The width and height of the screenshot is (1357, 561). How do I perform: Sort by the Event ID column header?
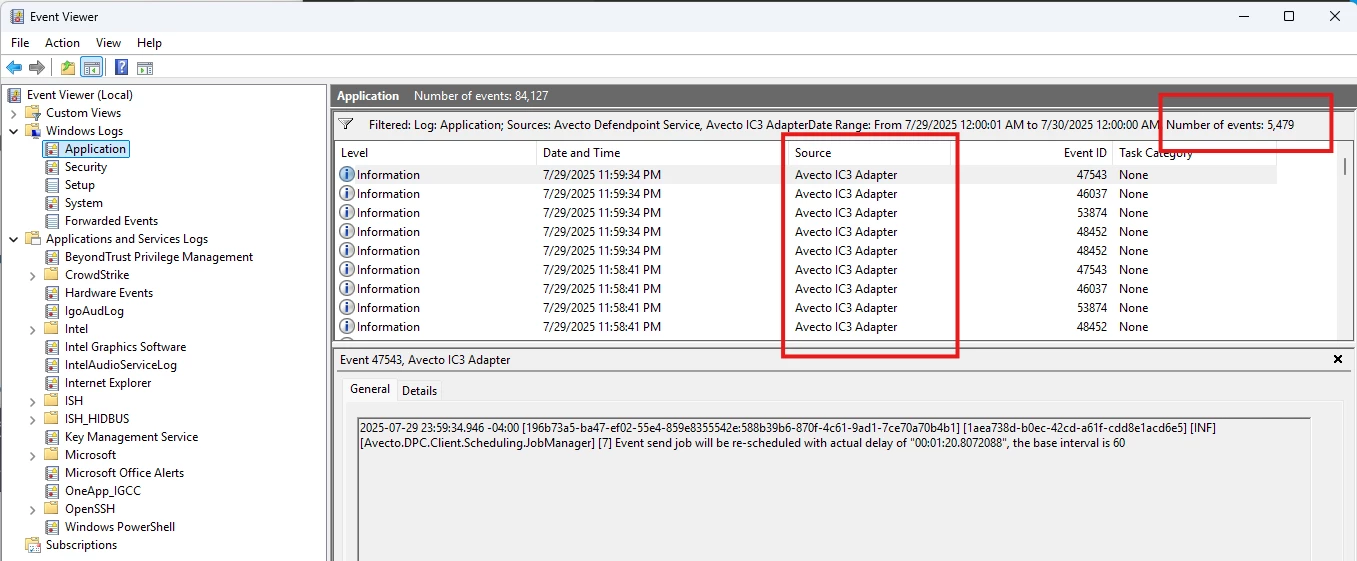click(x=1032, y=153)
